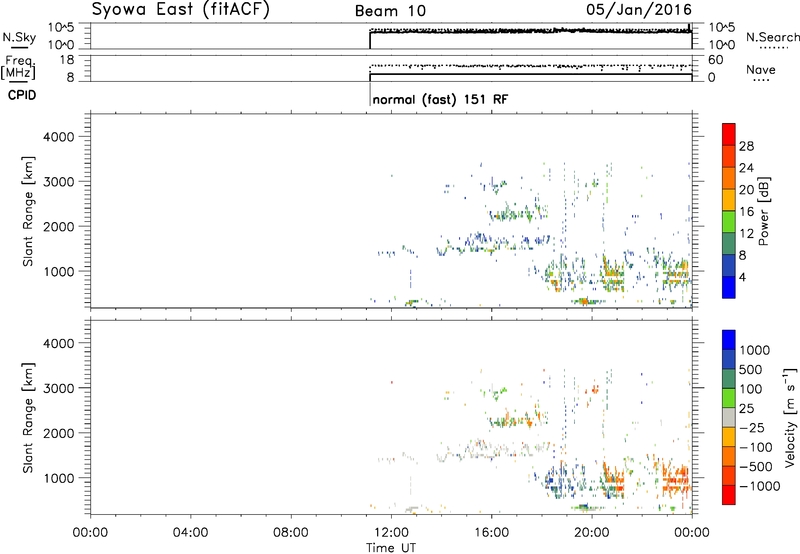Click 'Slant Range [km]' label of the velocity panel
The height and width of the screenshot is (554, 800).
[x=28, y=417]
